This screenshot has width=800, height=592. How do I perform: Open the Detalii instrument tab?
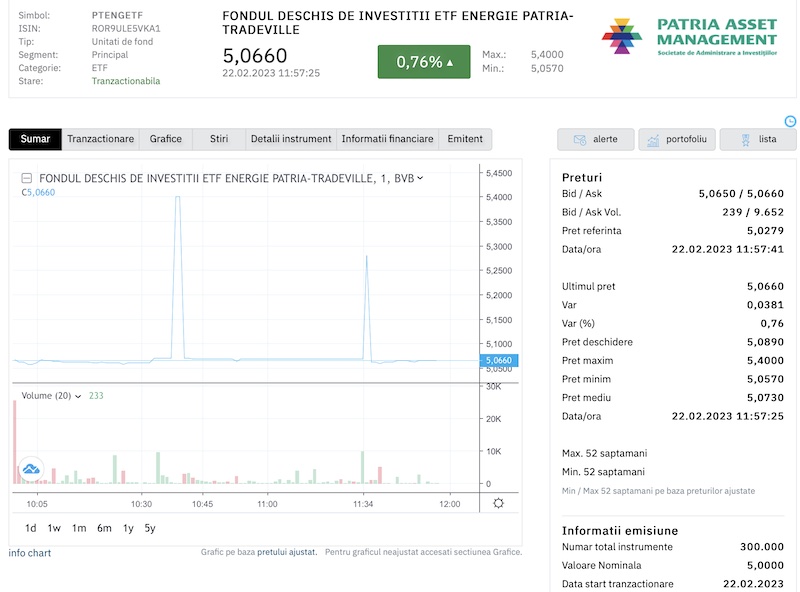point(291,139)
